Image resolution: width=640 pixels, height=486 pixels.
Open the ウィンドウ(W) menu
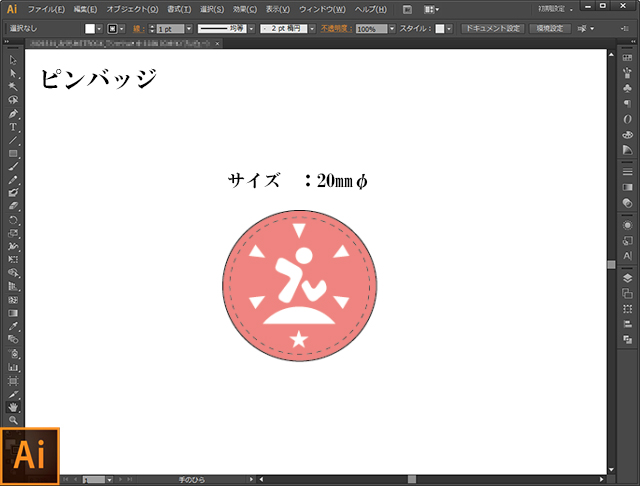pos(322,8)
